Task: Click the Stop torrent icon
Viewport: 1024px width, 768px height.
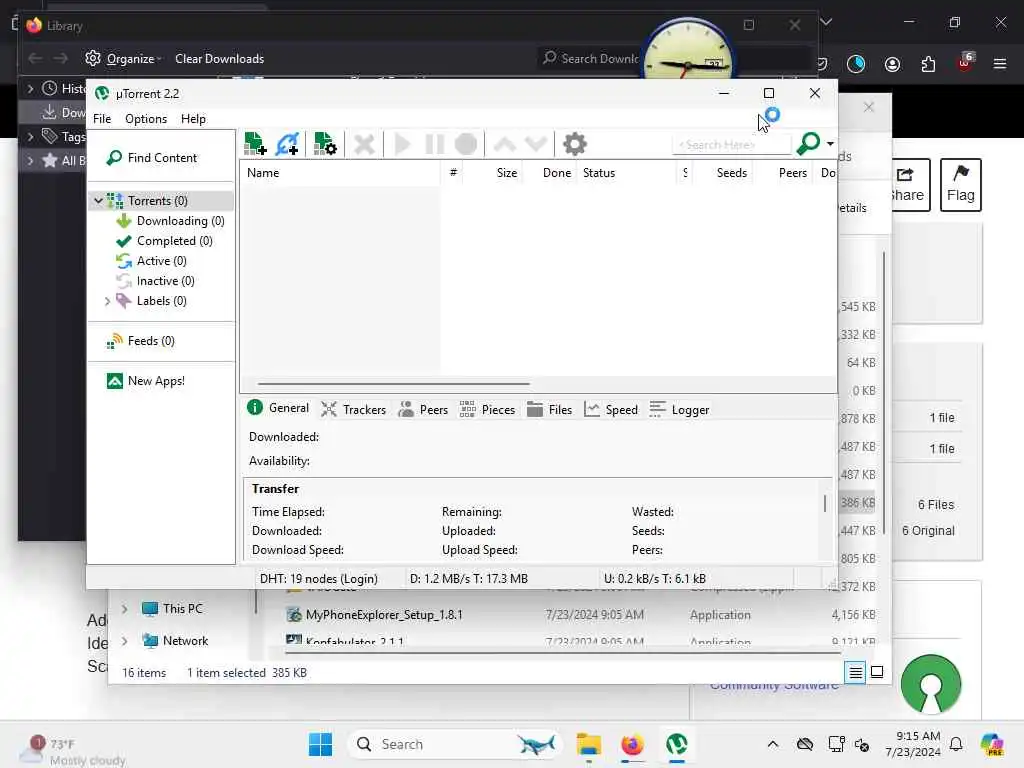Action: [466, 144]
